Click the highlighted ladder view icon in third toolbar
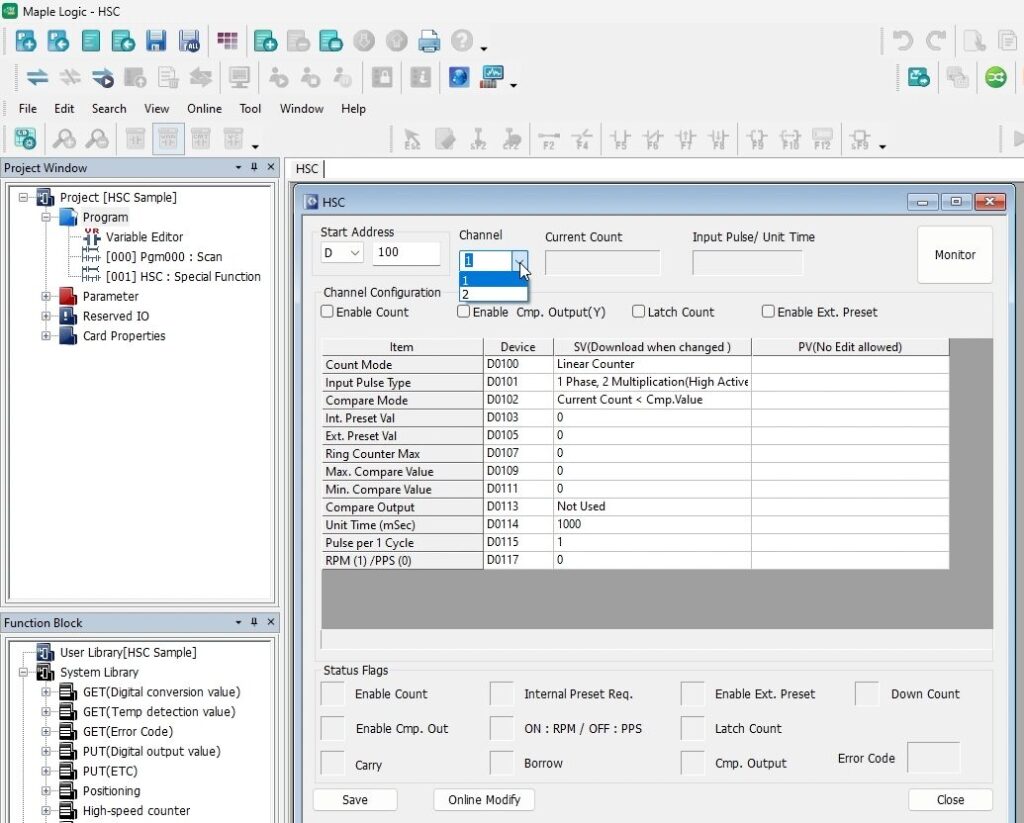This screenshot has height=823, width=1024. (168, 138)
